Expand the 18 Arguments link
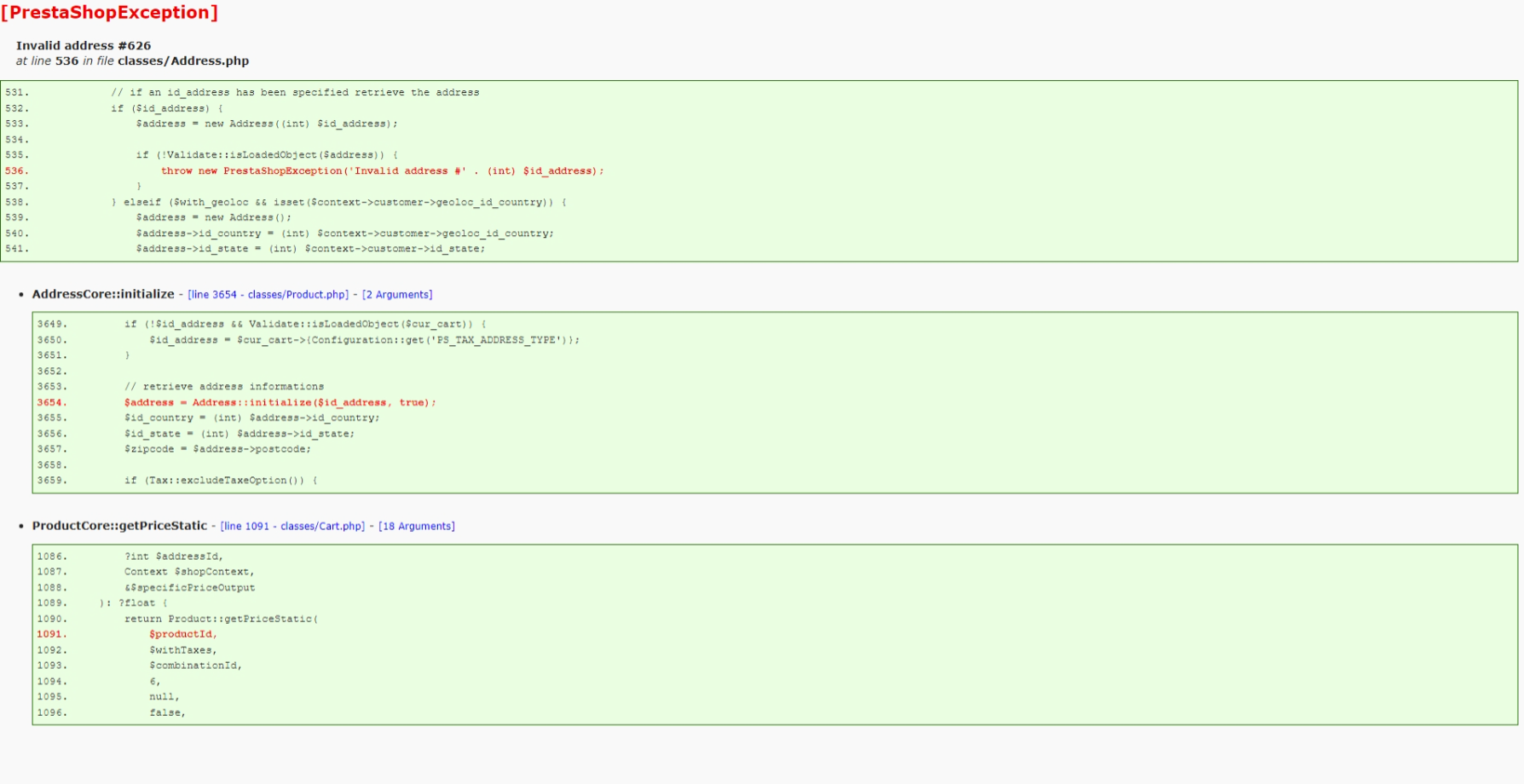The width and height of the screenshot is (1524, 784). tap(417, 527)
